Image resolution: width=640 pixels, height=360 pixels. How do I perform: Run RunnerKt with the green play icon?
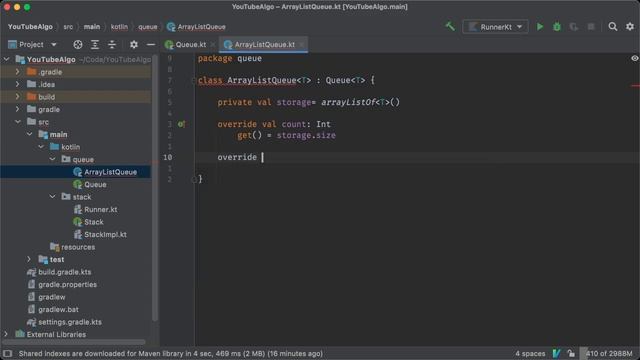coord(540,27)
